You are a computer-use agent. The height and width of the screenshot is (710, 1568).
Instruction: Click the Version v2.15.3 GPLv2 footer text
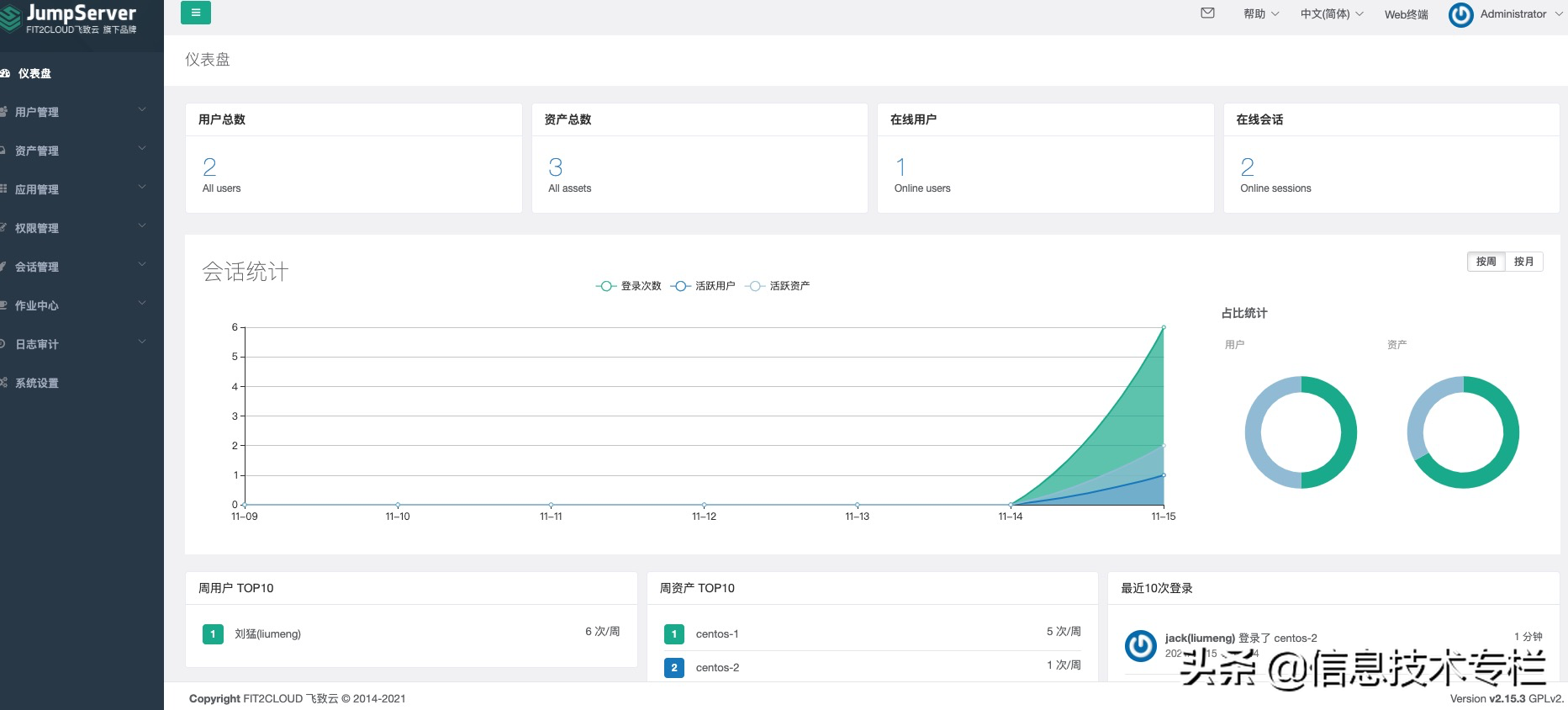pyautogui.click(x=1507, y=698)
